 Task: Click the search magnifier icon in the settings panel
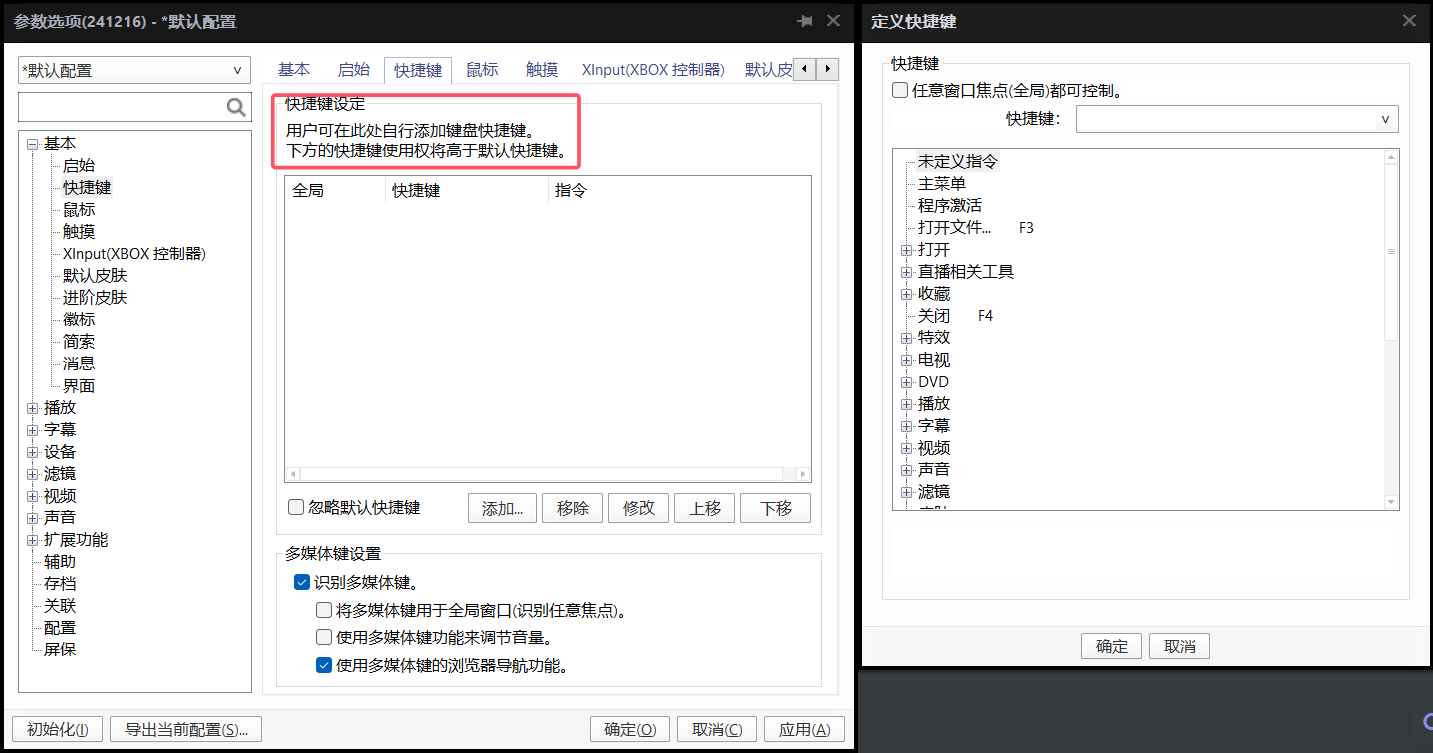click(236, 108)
